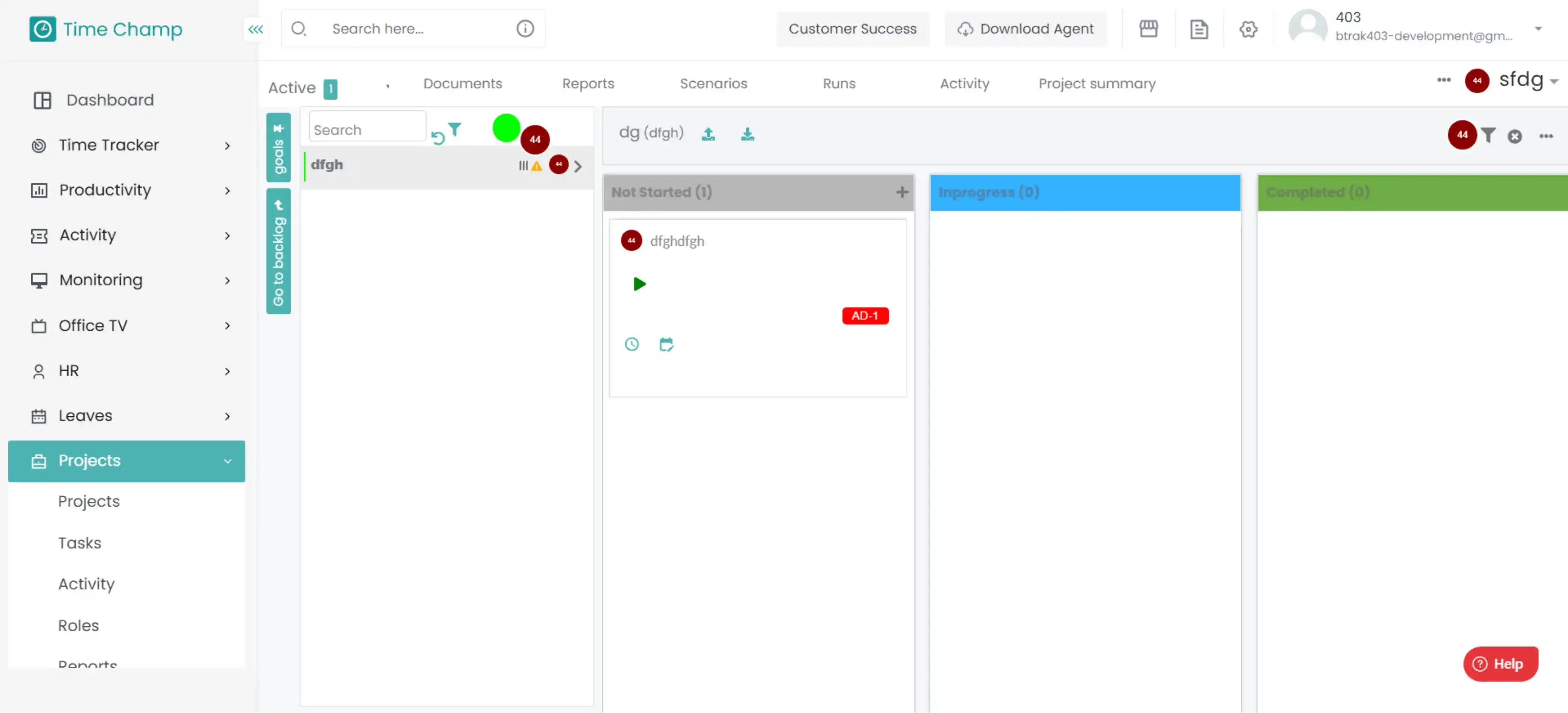Switch to Documents tab
Screen dimensions: 1568x713
462,83
